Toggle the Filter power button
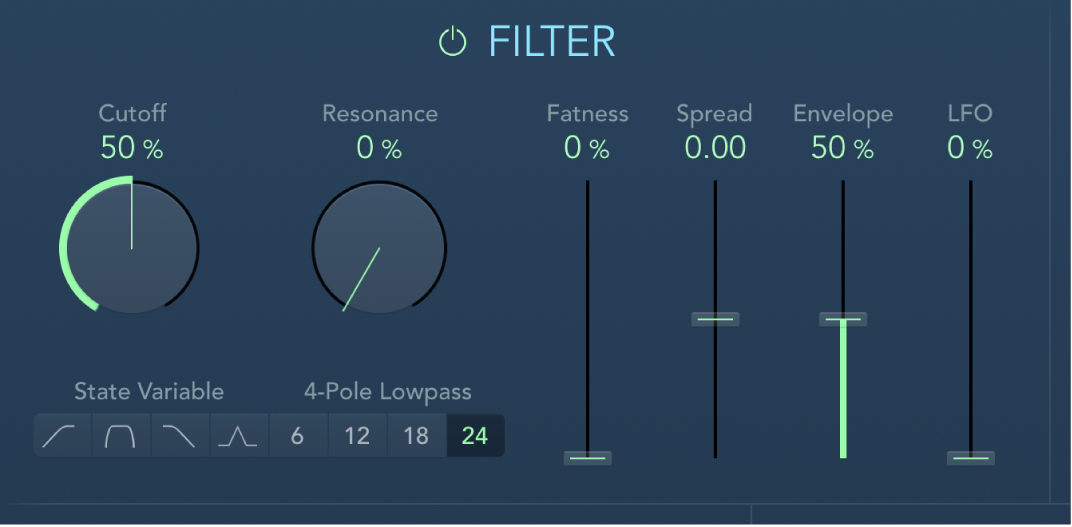1072x527 pixels. [x=453, y=42]
